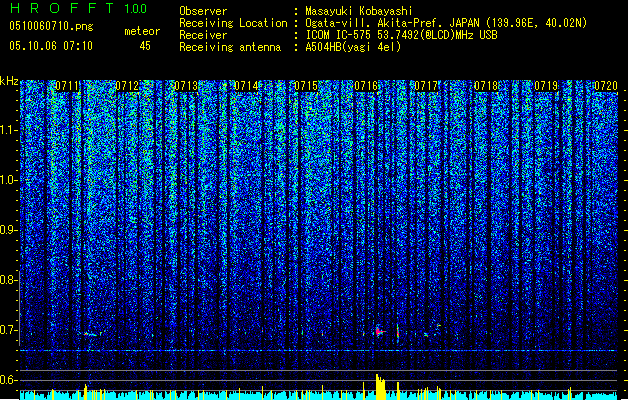
Task: Click the 0.8 kHz axis label
Action: tap(9, 280)
